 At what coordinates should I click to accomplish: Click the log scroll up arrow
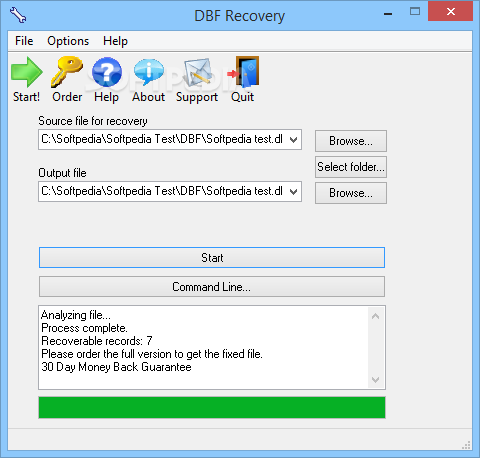pyautogui.click(x=376, y=316)
